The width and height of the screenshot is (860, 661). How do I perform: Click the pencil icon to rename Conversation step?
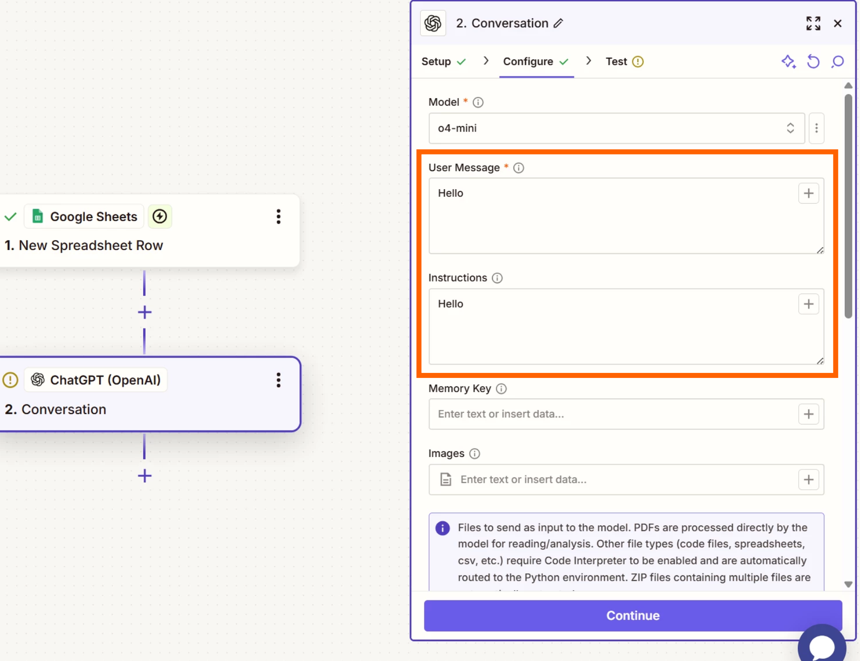(x=559, y=23)
